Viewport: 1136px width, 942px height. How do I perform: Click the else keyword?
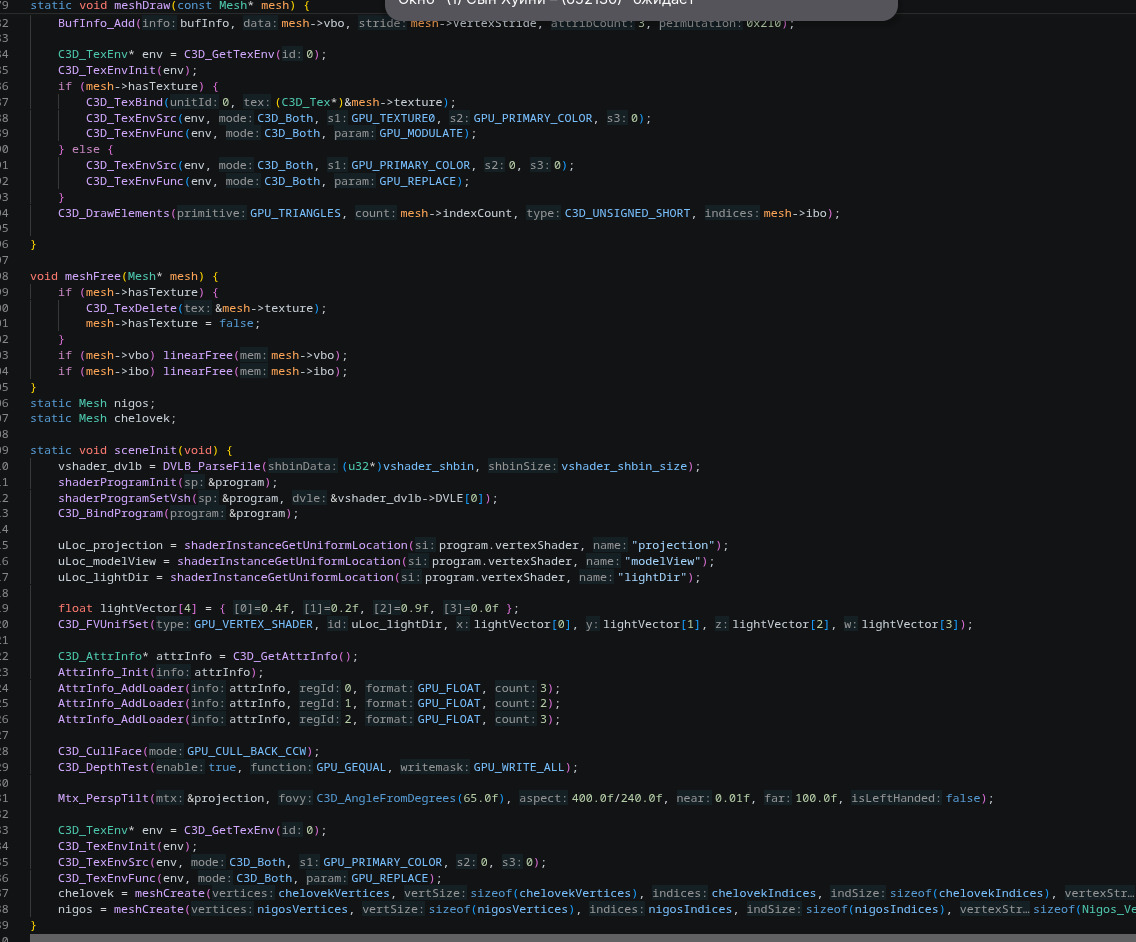[x=85, y=149]
